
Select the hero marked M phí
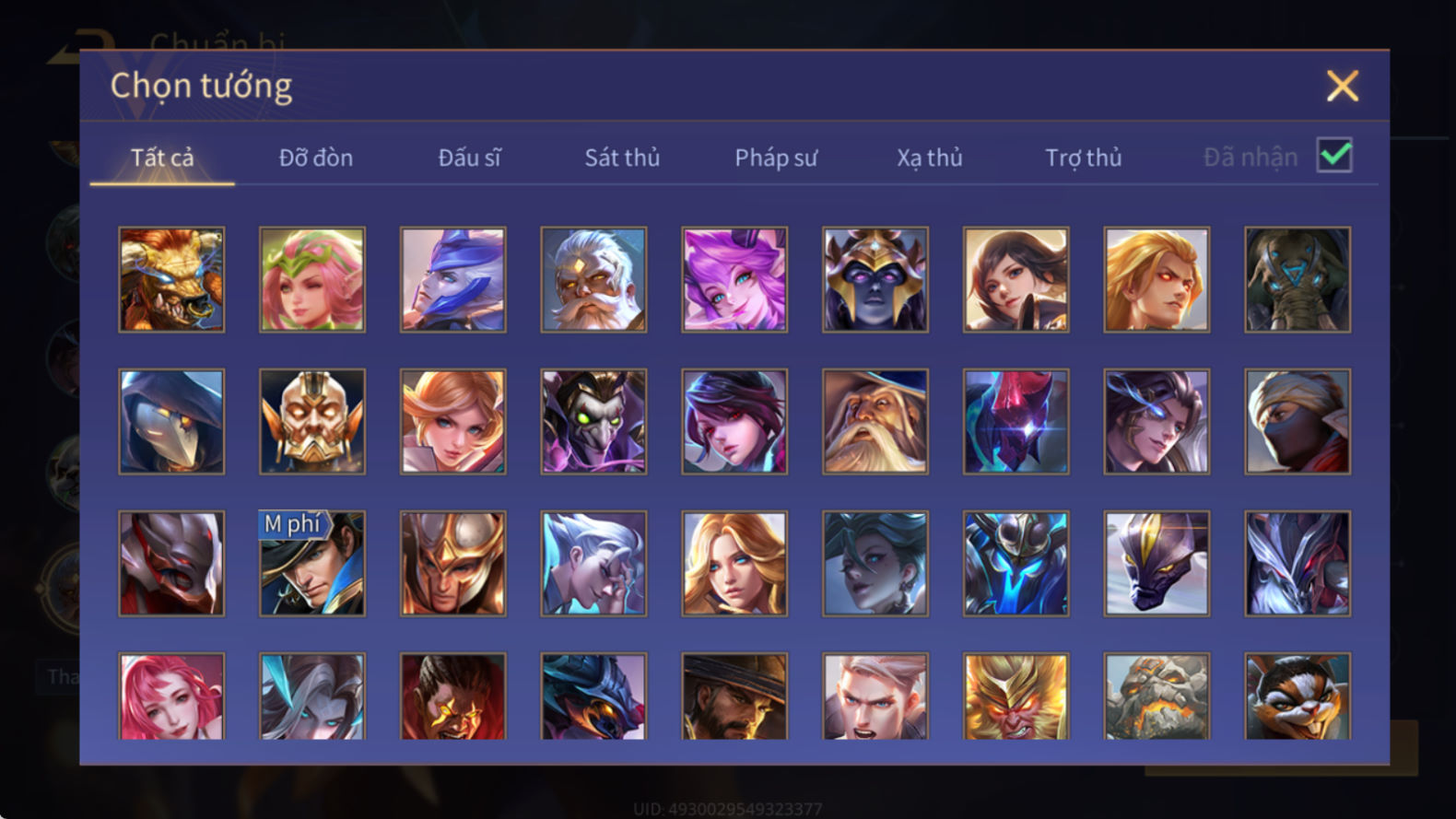pyautogui.click(x=312, y=563)
